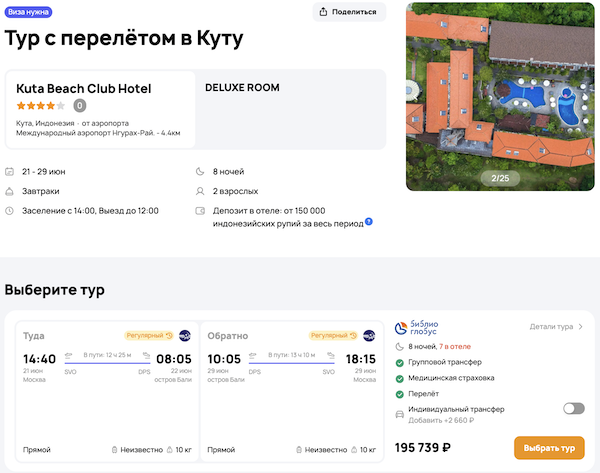Click the guests icon beside 2 взрослых
The width and height of the screenshot is (600, 473).
coord(202,190)
